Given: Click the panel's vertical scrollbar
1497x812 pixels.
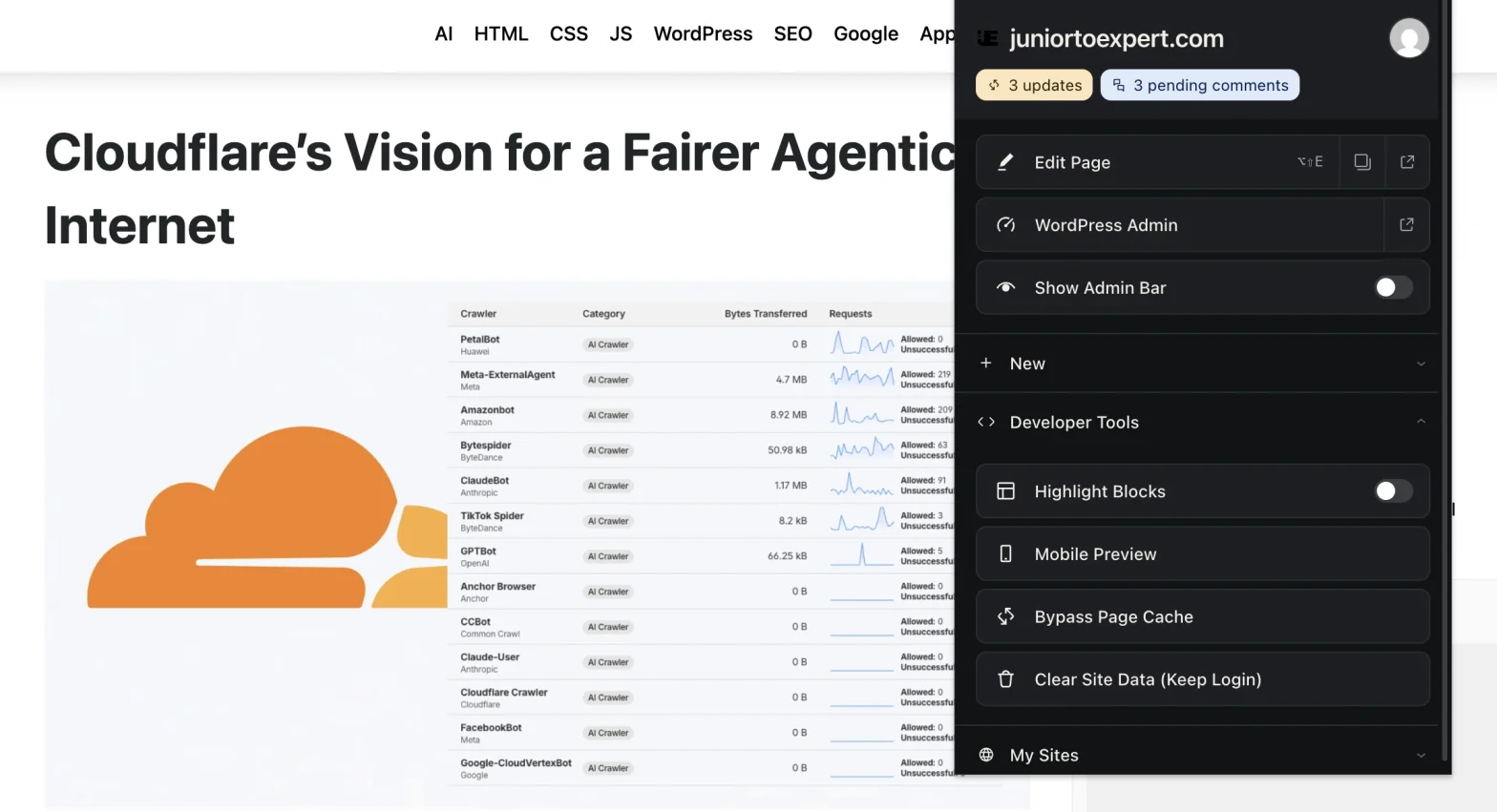Looking at the screenshot, I should click(x=1444, y=382).
